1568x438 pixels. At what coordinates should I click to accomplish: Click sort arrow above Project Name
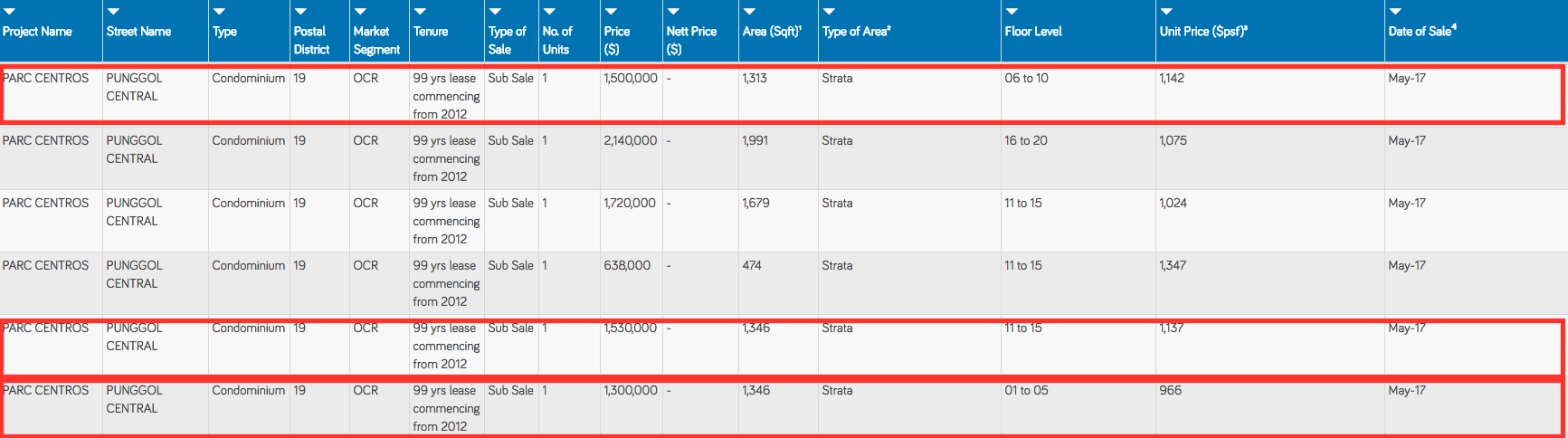point(9,12)
